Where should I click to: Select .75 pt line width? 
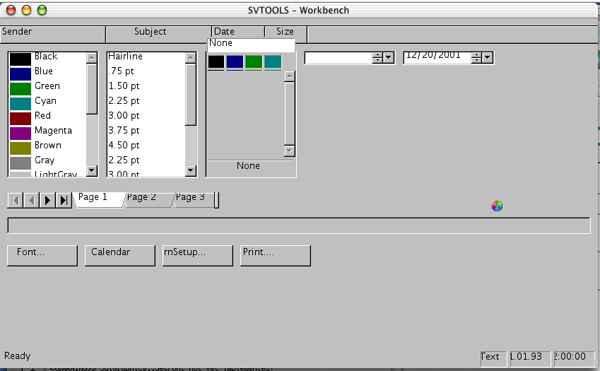(x=146, y=72)
